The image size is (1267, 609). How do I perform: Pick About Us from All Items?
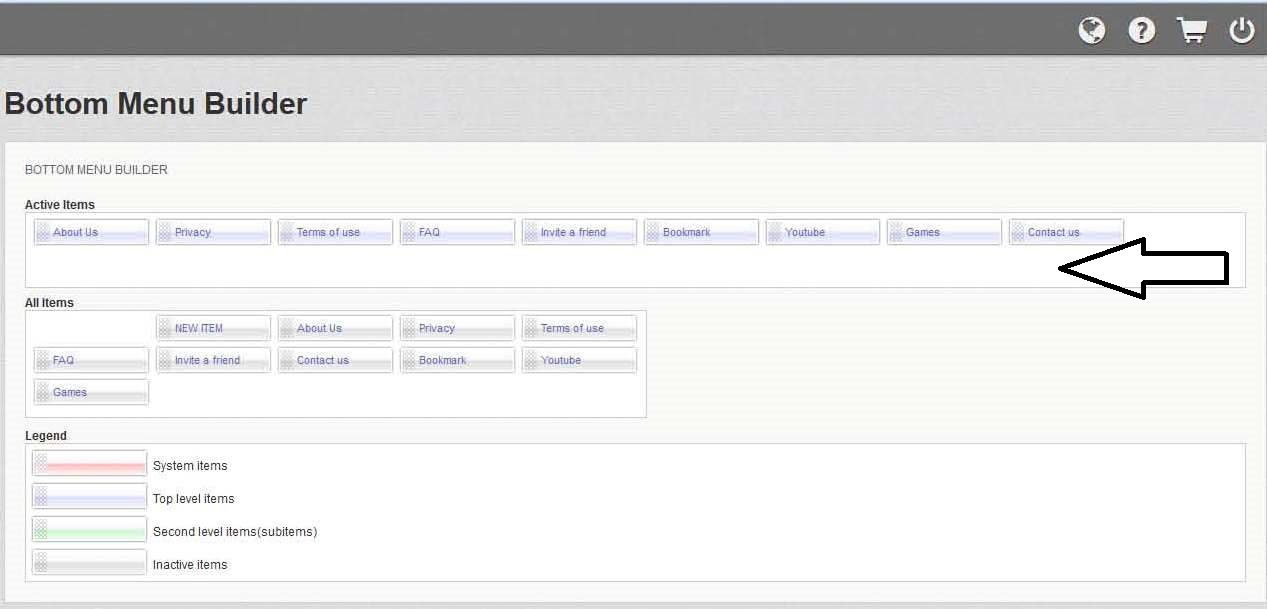pos(335,328)
